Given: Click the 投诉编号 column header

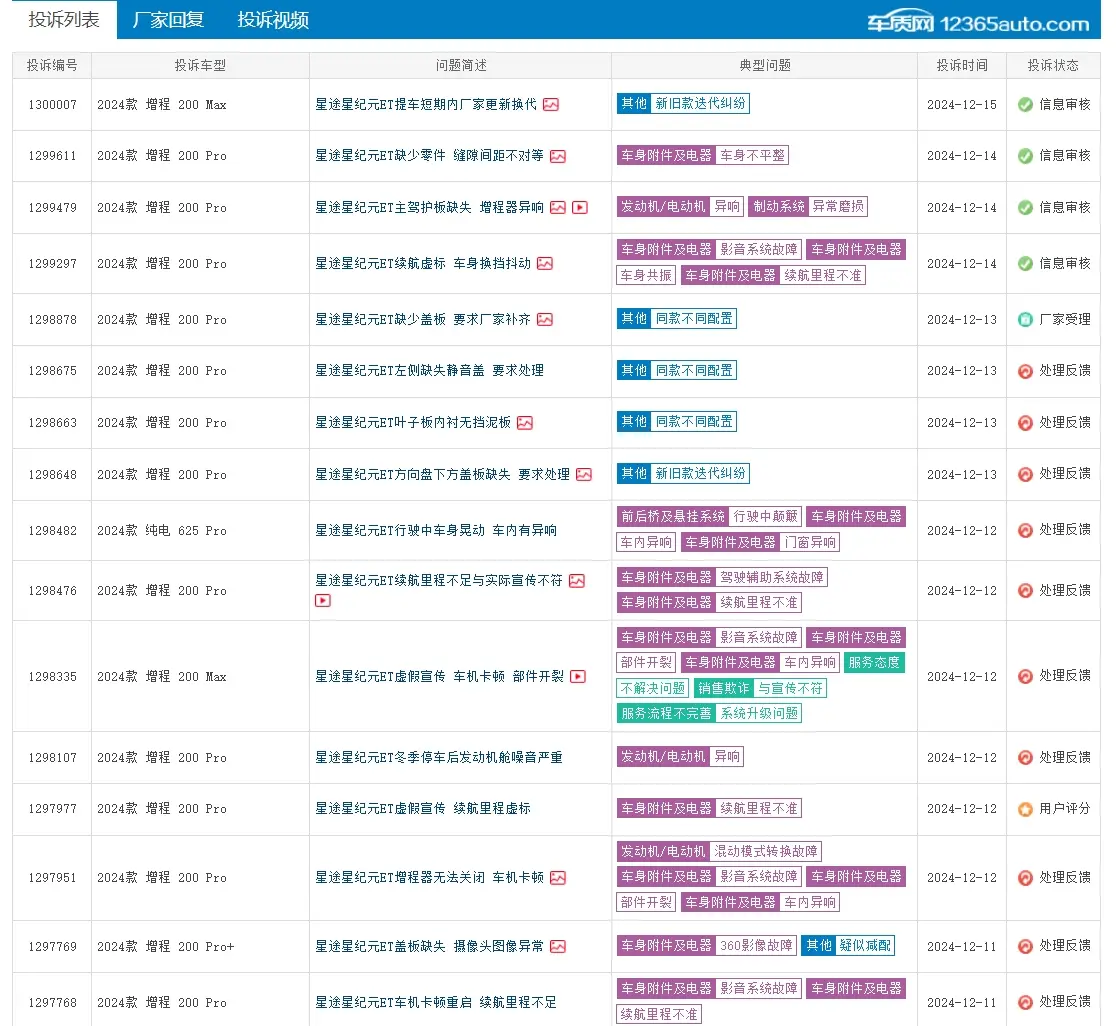Looking at the screenshot, I should [52, 65].
